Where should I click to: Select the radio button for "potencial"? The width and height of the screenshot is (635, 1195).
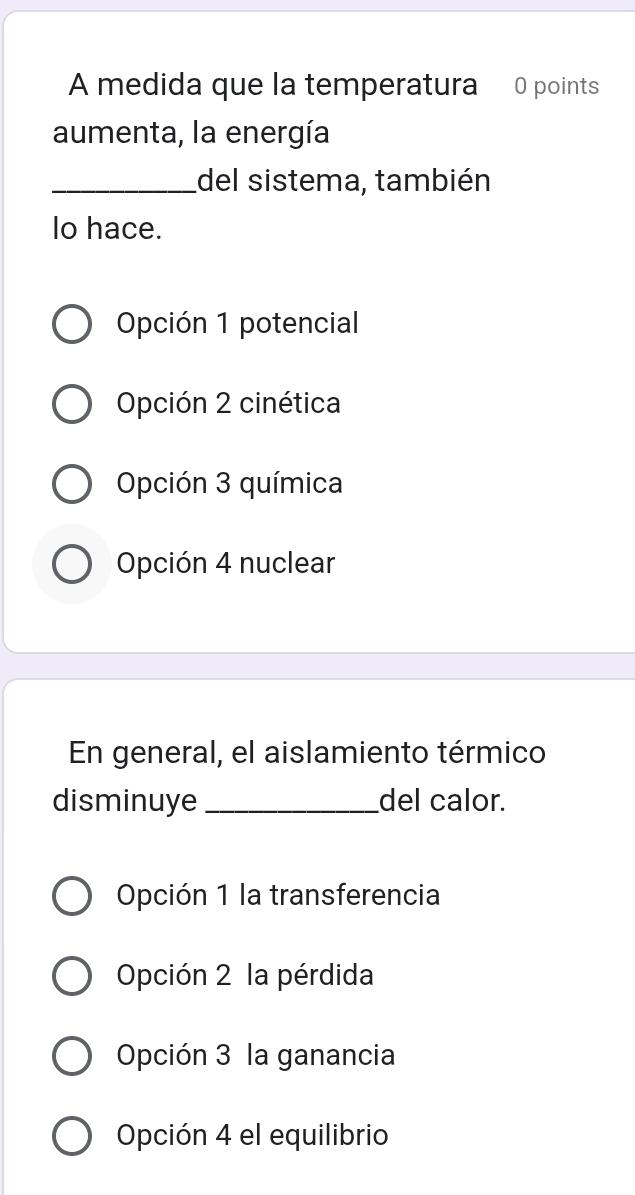(x=71, y=325)
